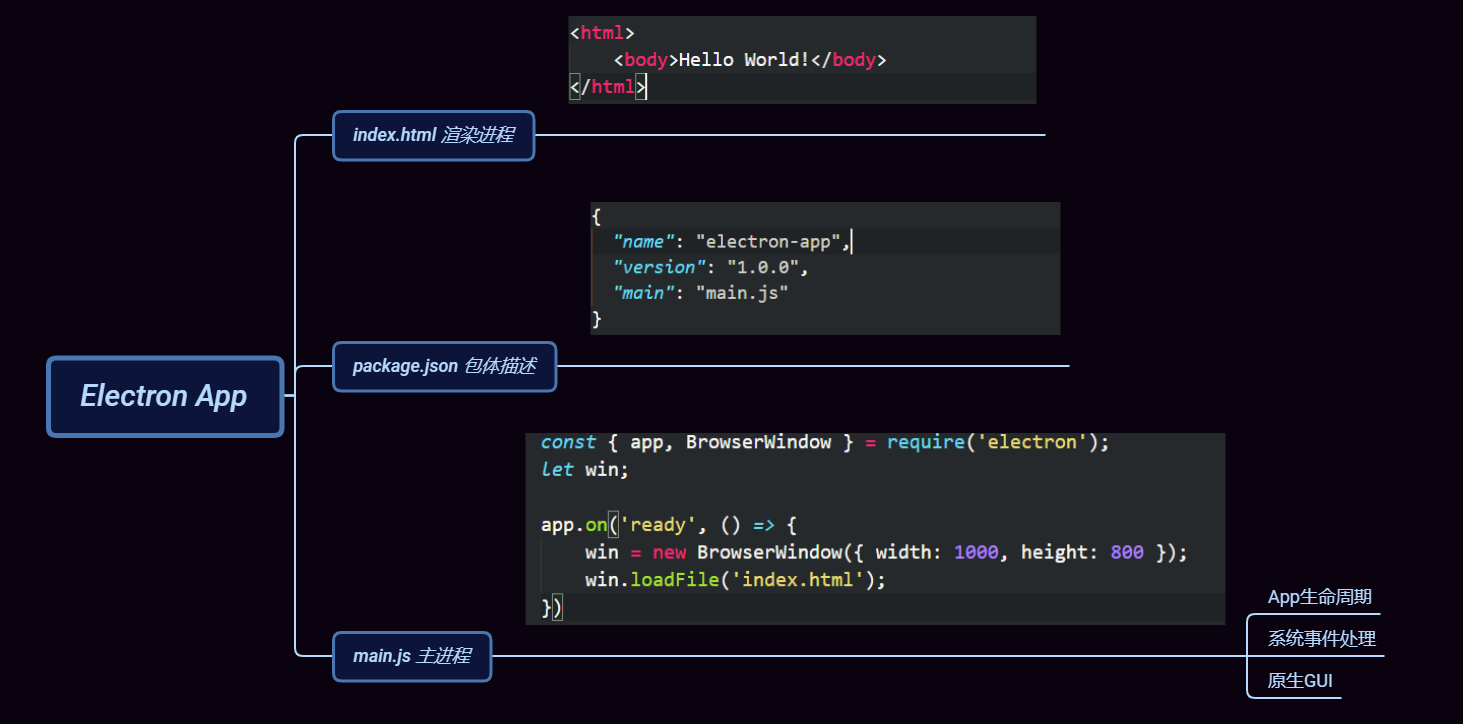Screen dimensions: 1463x724
Task: Select the Electron App root node
Action: [x=165, y=396]
